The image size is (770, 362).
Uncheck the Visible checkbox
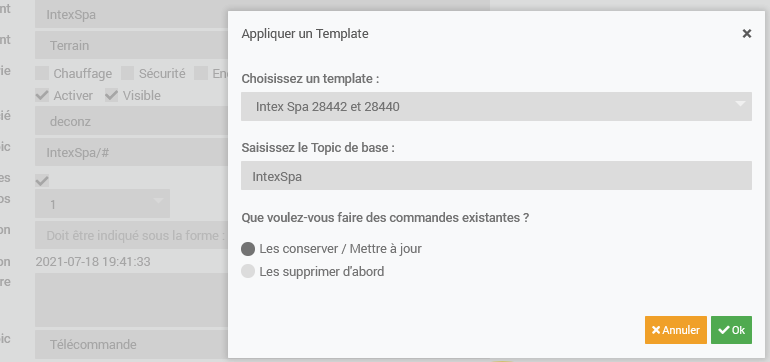pos(111,95)
